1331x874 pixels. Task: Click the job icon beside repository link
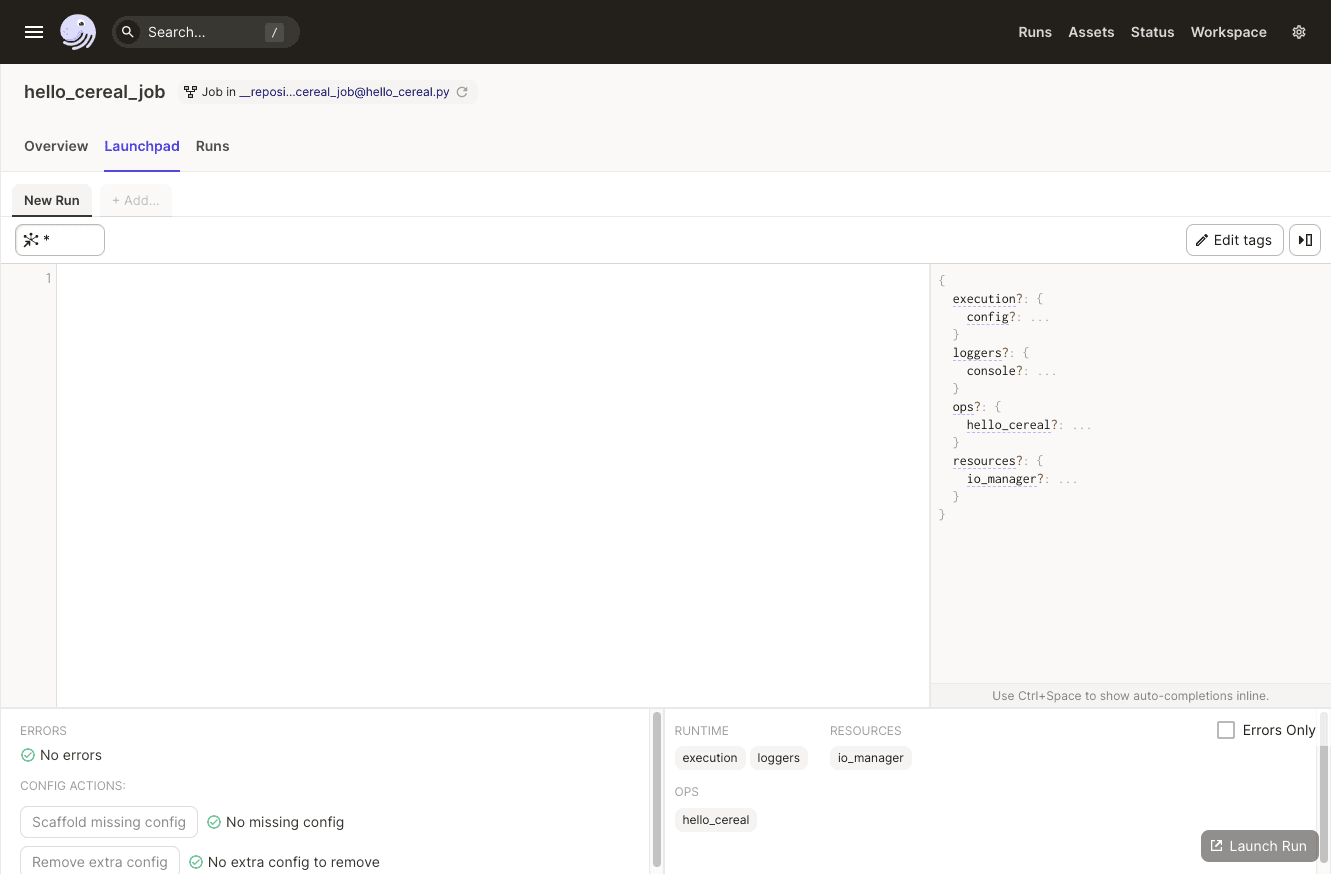tap(190, 92)
